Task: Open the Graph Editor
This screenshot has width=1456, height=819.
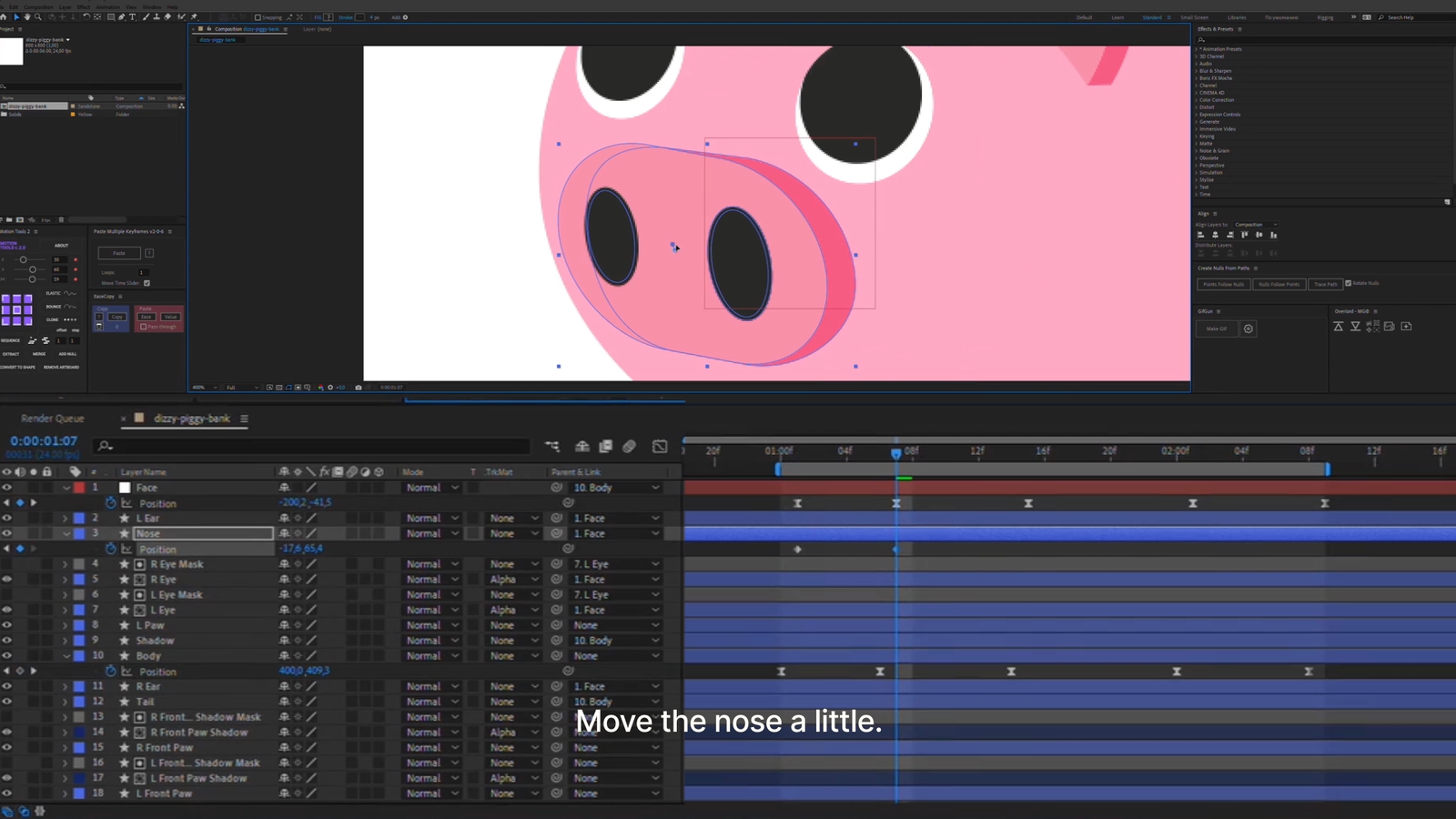Action: 660,446
